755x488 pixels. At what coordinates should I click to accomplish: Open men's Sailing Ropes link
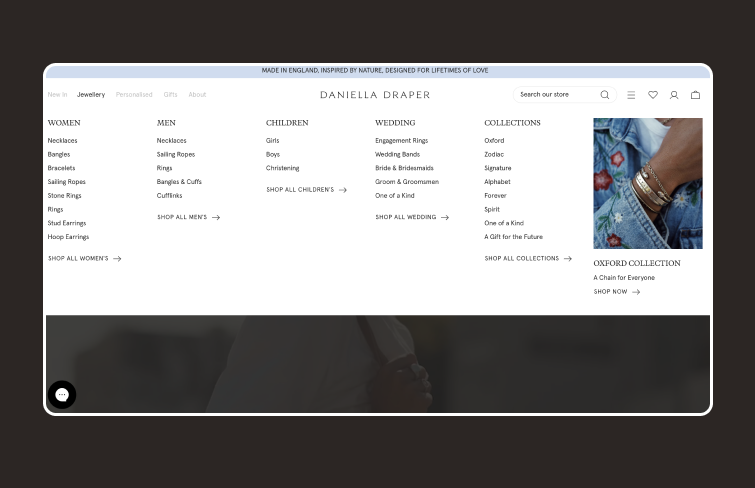tap(176, 155)
